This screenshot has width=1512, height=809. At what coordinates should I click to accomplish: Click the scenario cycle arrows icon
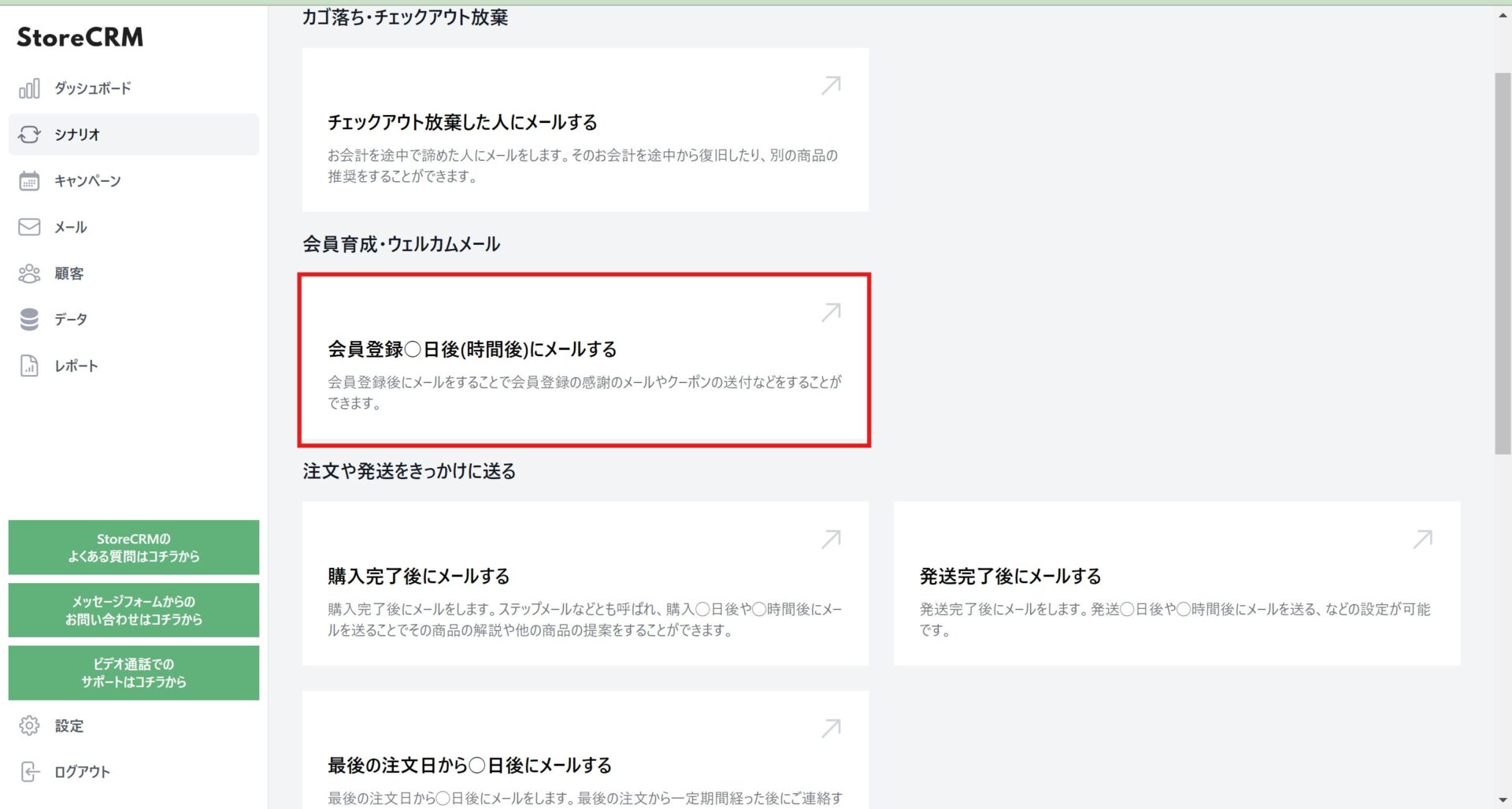point(29,135)
